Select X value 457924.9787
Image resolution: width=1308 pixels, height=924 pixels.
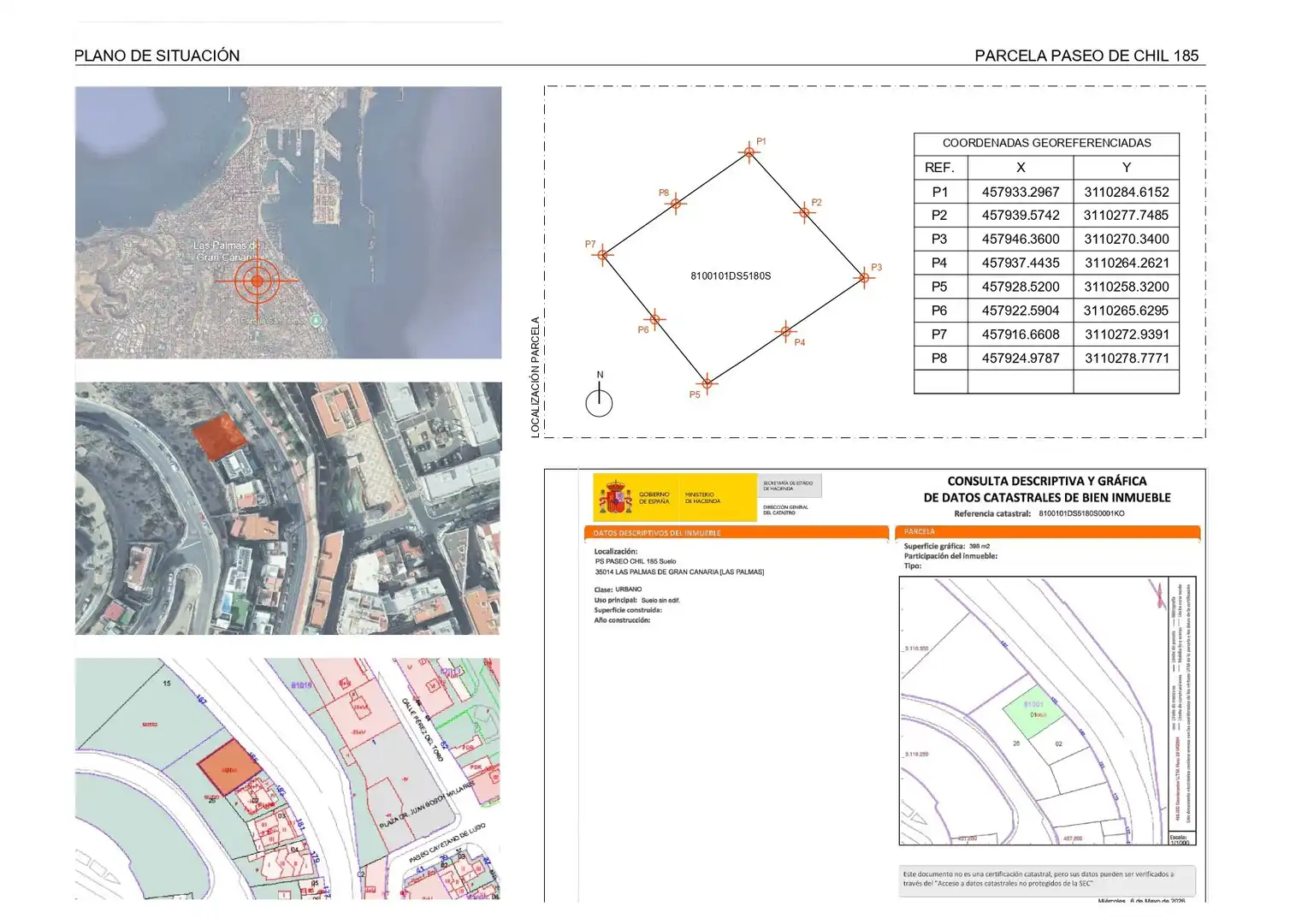[1021, 358]
